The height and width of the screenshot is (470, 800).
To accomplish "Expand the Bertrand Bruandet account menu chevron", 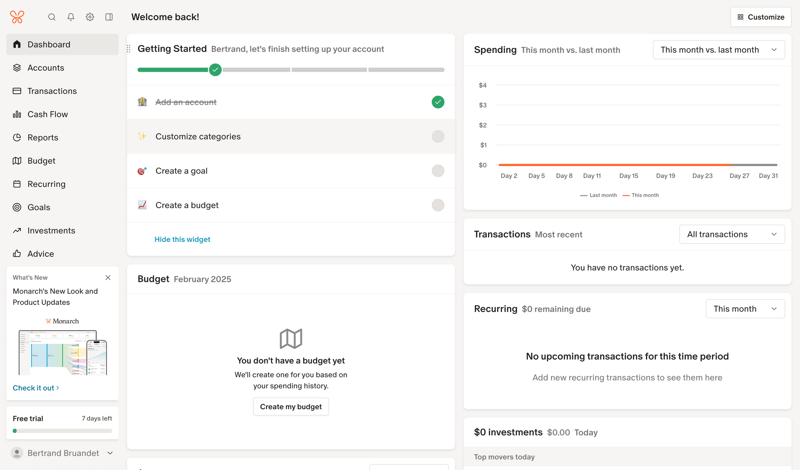I will pos(110,453).
